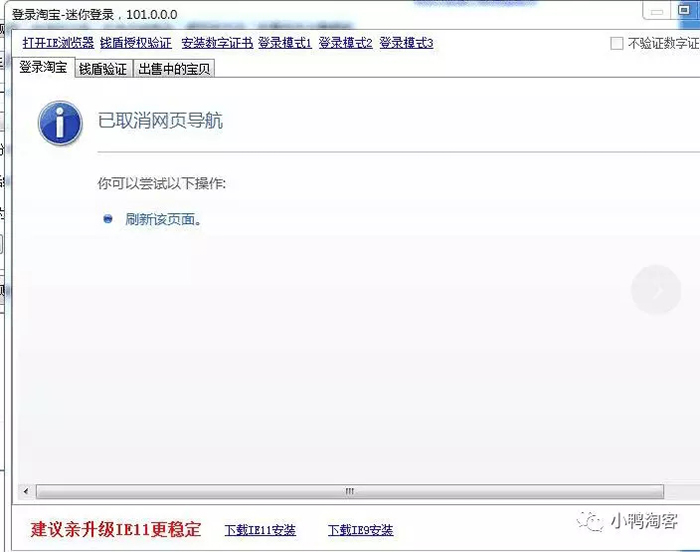Image resolution: width=700 pixels, height=552 pixels.
Task: Choose 登录模式3
Action: 406,43
